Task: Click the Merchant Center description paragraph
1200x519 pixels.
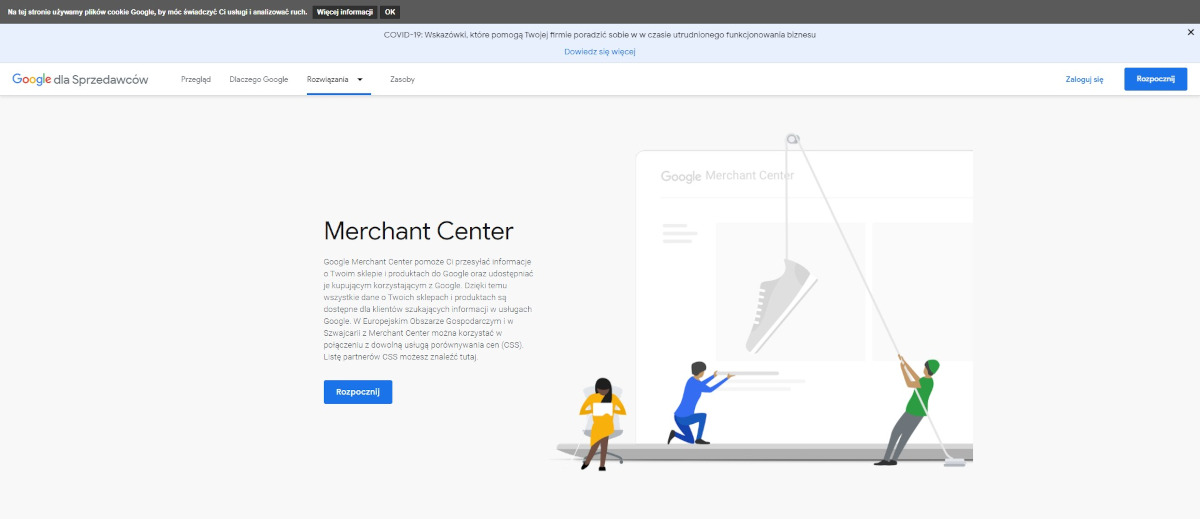Action: [x=429, y=308]
